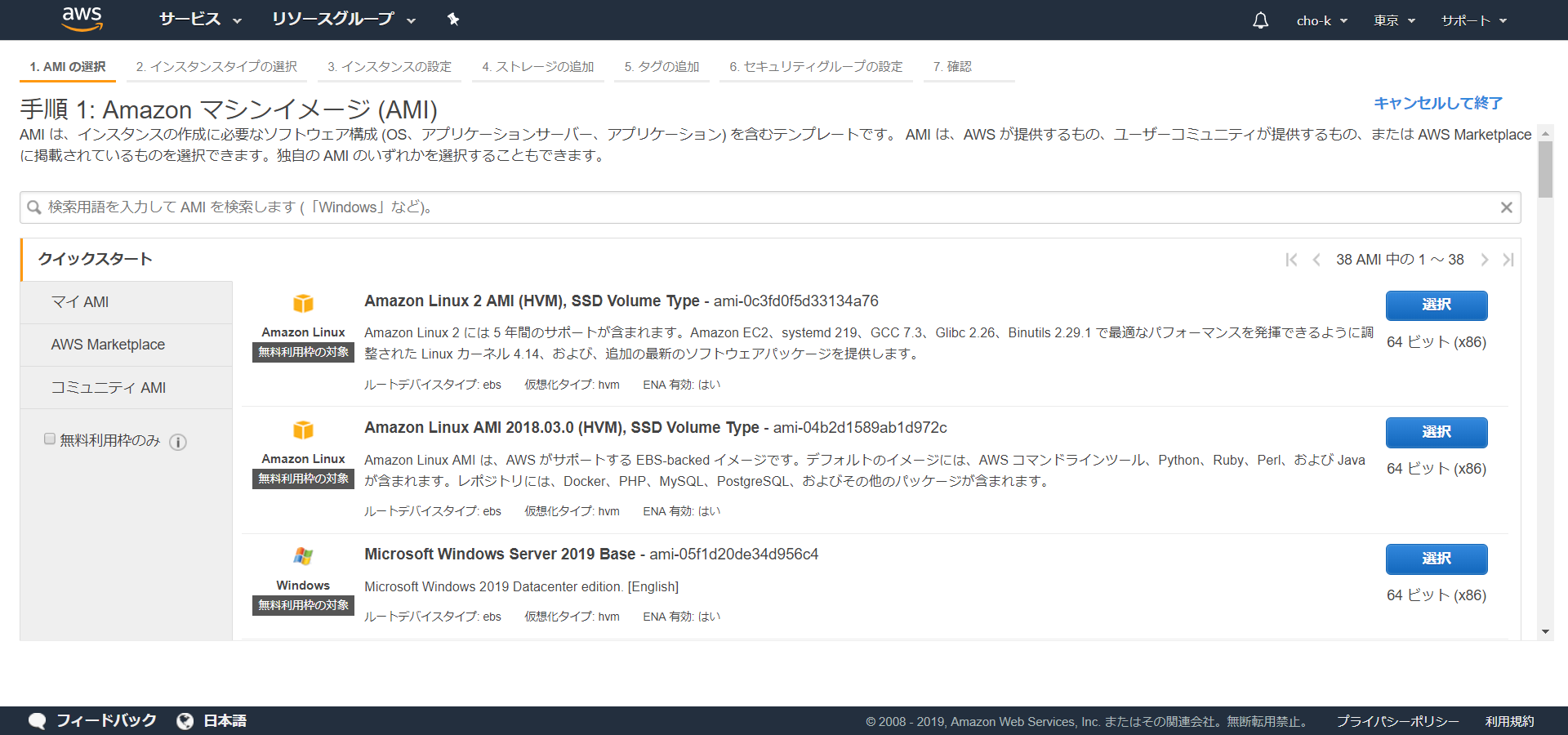Expand the リソースグループ dropdown menu
Viewport: 1568px width, 735px height.
click(x=344, y=20)
